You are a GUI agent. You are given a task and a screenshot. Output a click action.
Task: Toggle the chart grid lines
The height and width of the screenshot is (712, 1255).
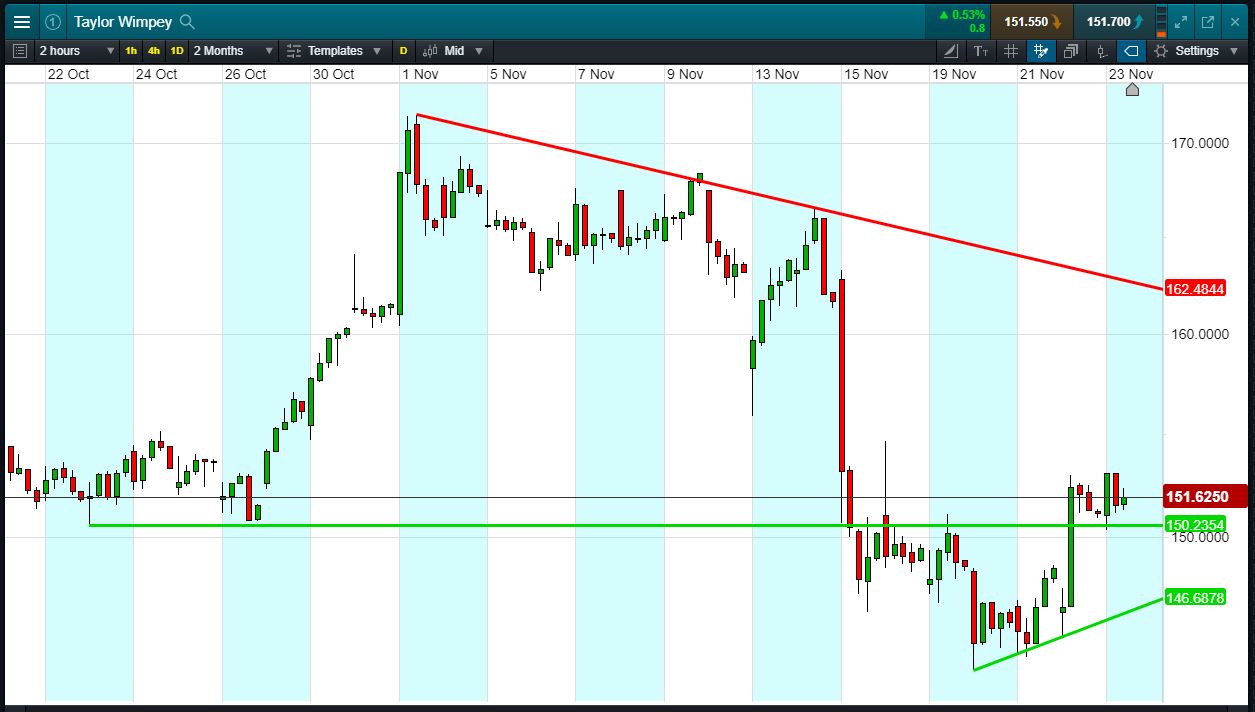coord(1011,51)
